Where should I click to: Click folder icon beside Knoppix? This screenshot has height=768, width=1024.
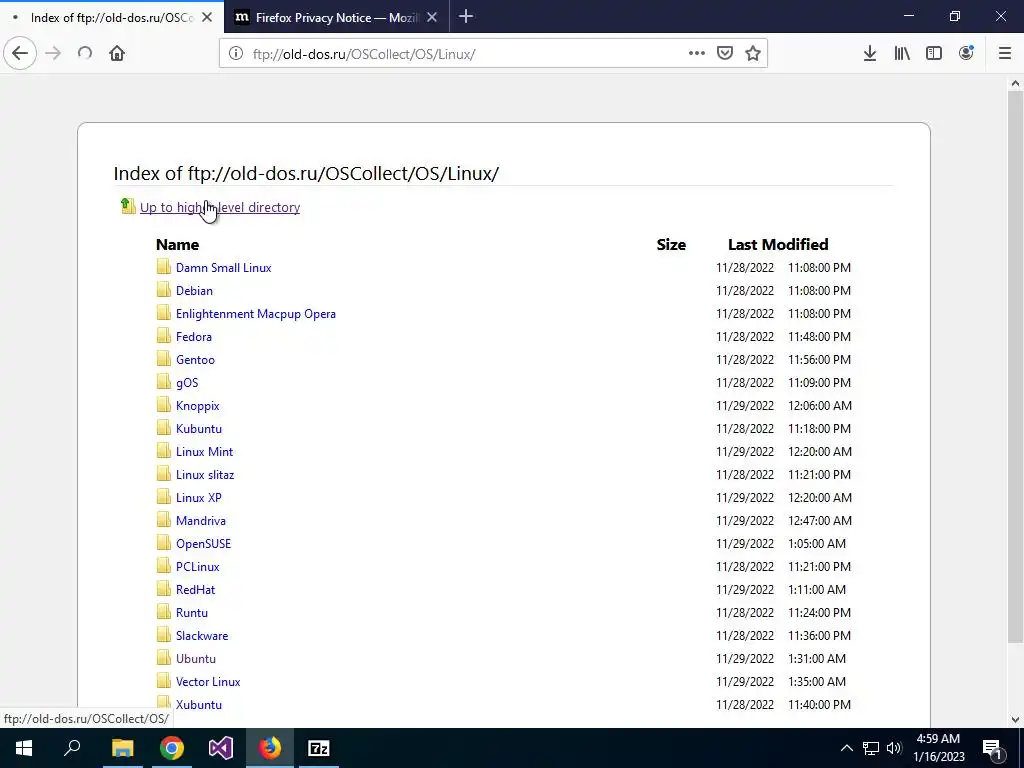(164, 404)
